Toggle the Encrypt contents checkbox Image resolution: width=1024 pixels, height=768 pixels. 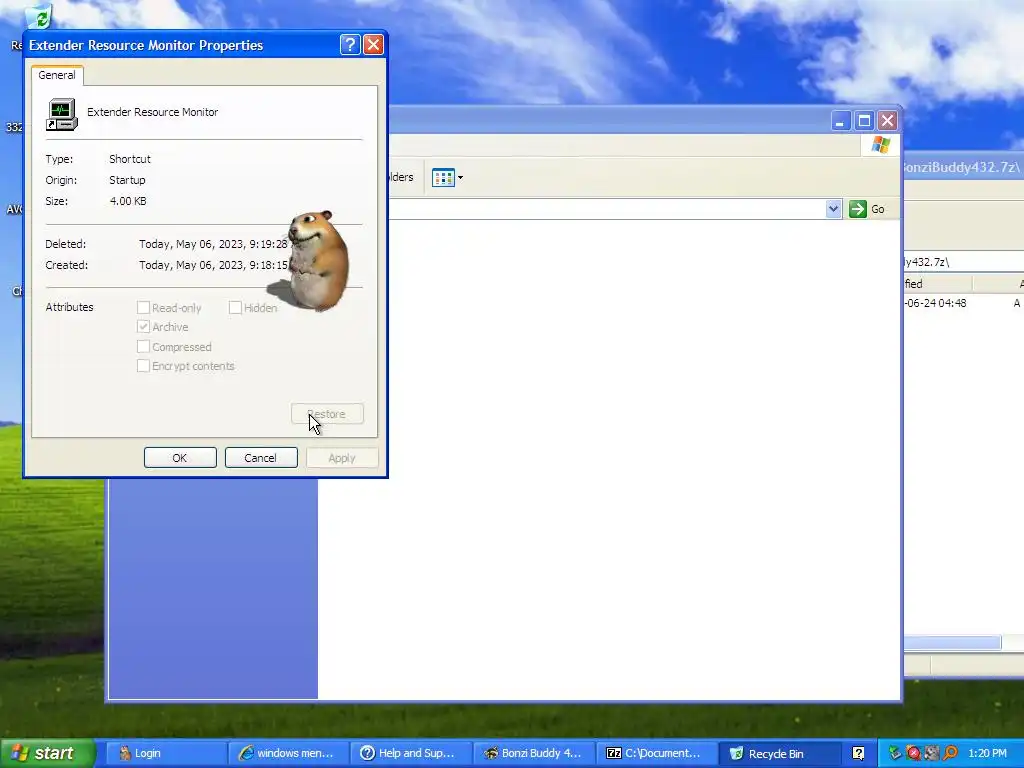(143, 366)
